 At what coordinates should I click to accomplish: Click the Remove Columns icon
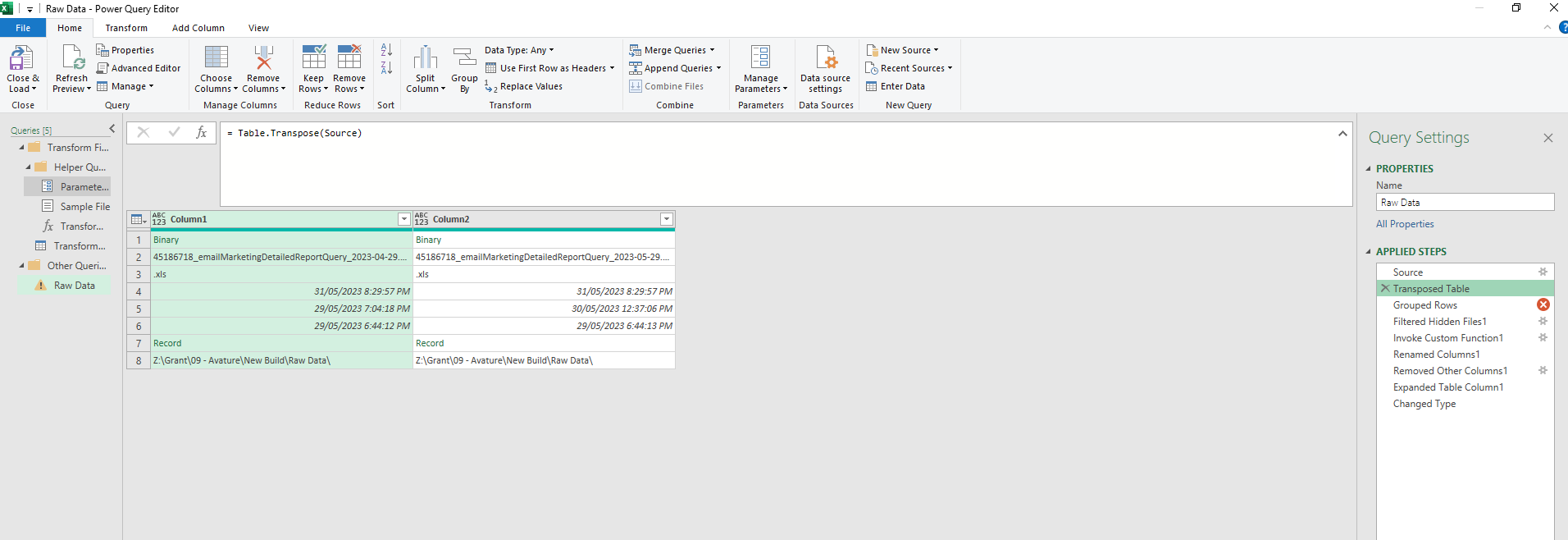coord(263,57)
